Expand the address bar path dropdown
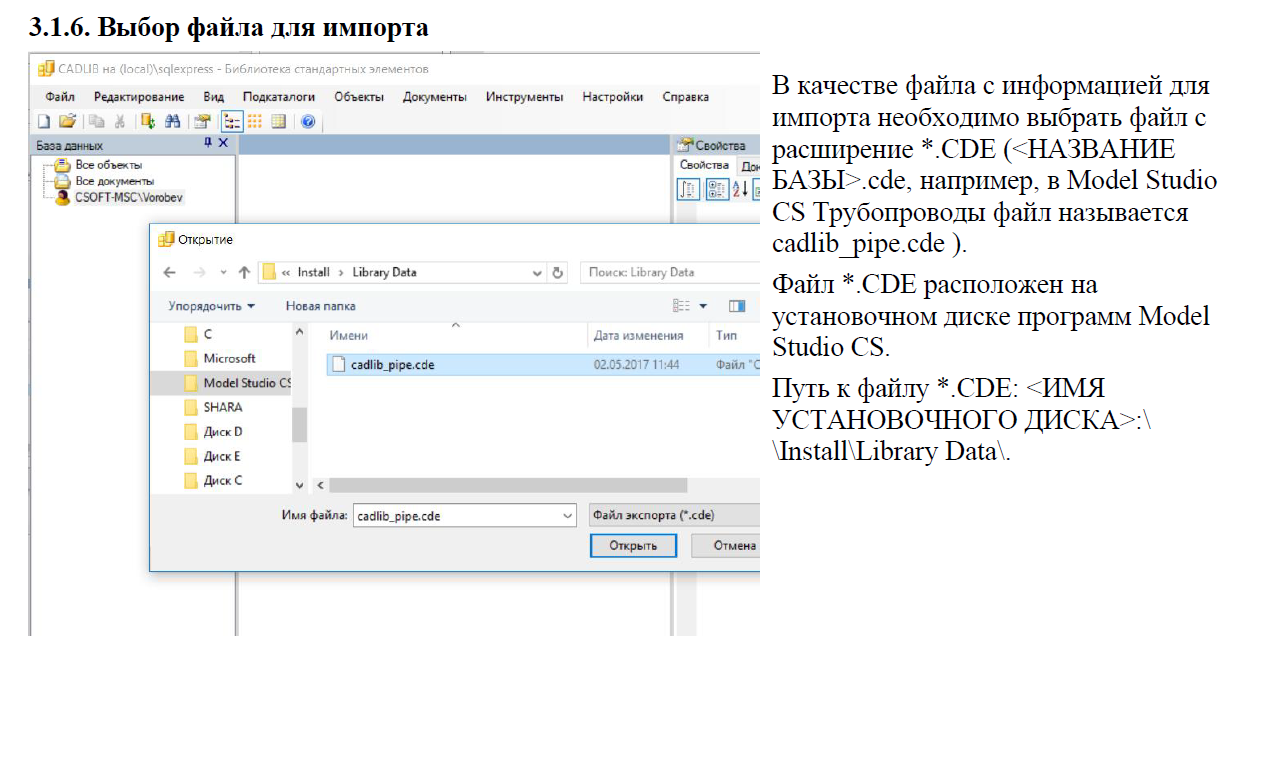 tap(538, 272)
